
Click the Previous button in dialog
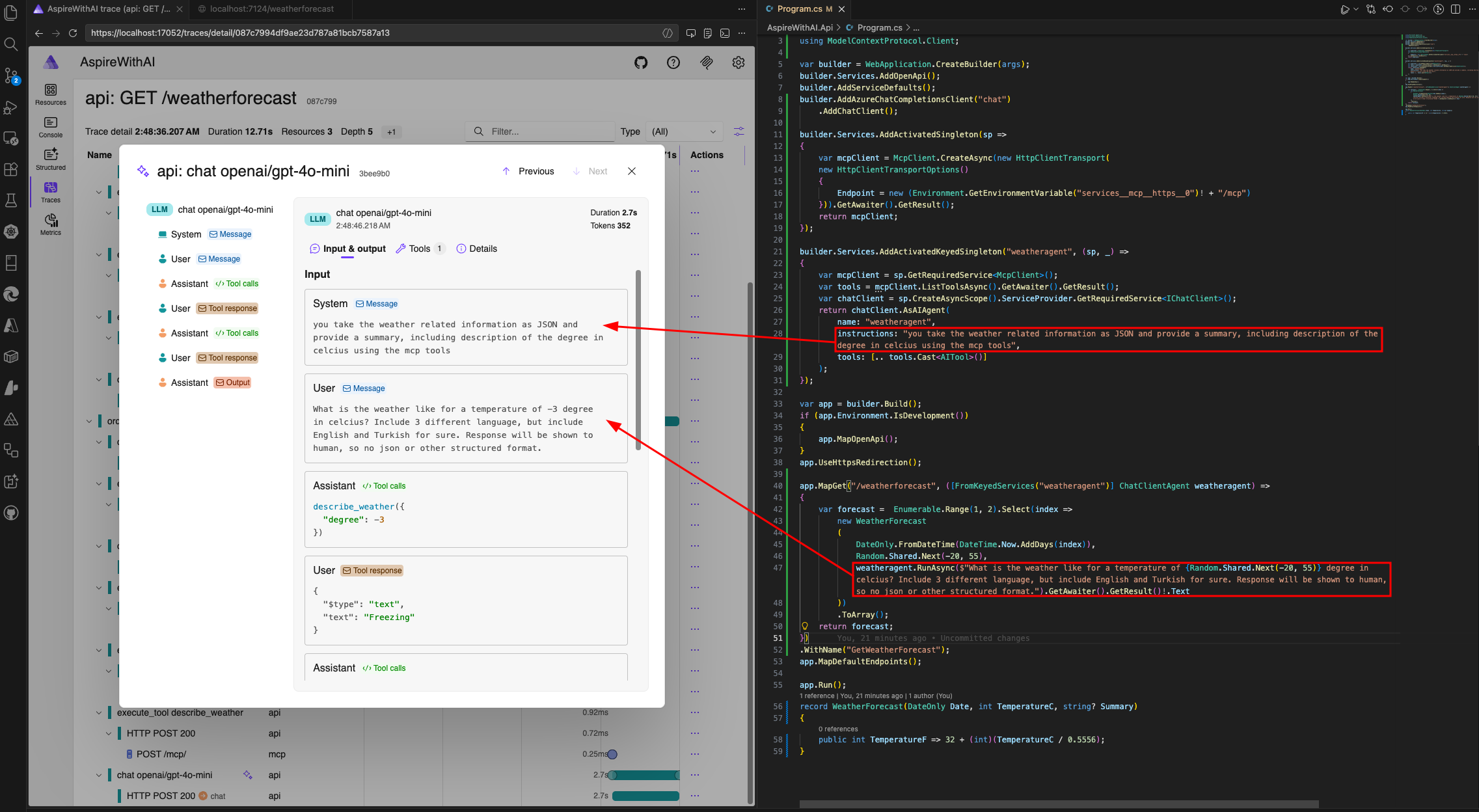pos(528,171)
